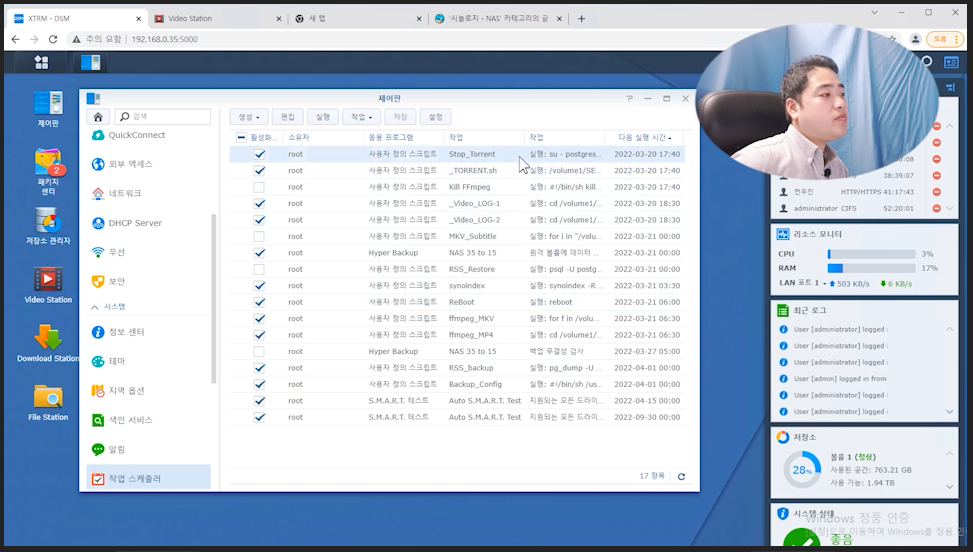Open 패키지 센터 desktop icon
The height and width of the screenshot is (552, 973).
(48, 172)
